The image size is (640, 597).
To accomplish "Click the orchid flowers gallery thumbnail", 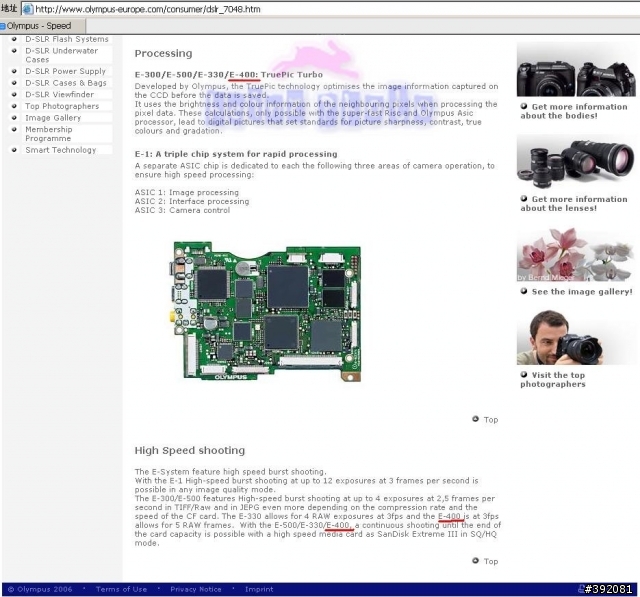I will [x=576, y=254].
